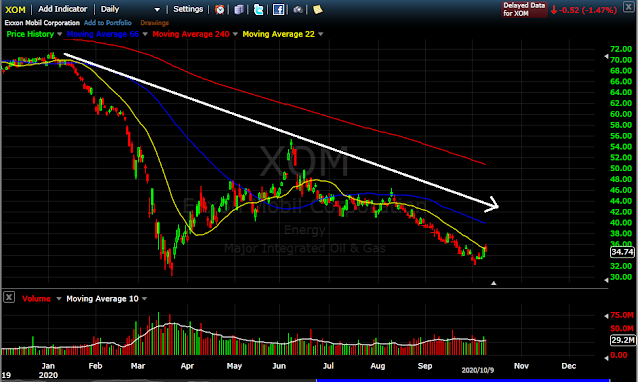Share chart via Twitter icon
The image size is (638, 382).
258,9
